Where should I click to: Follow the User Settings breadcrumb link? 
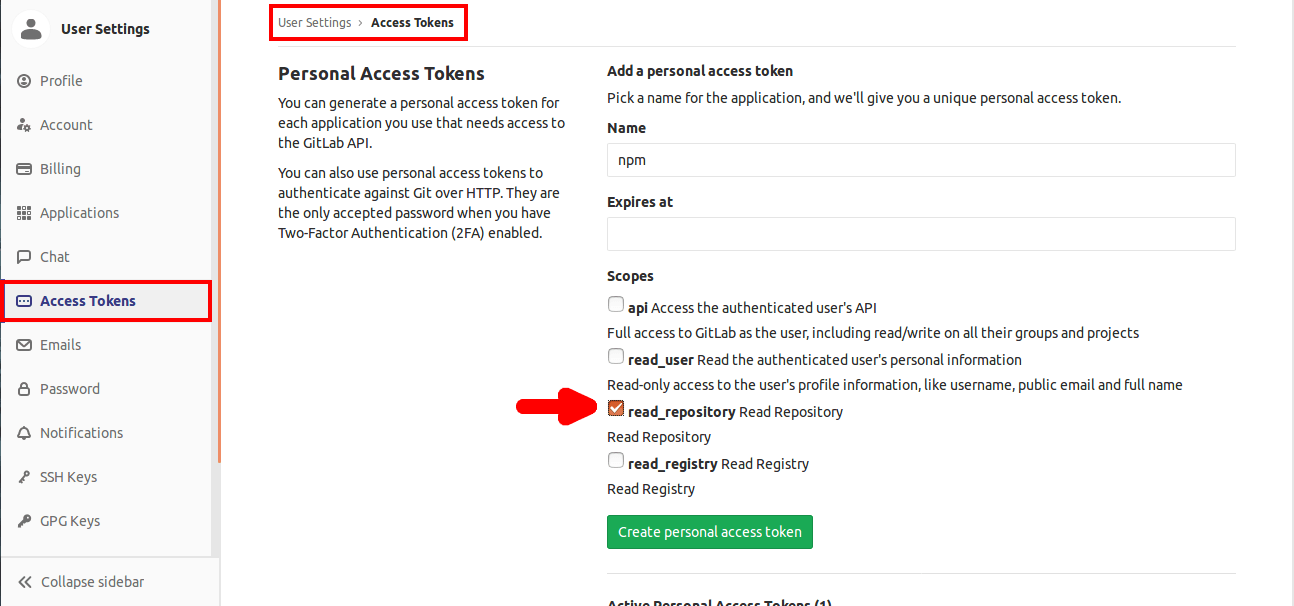pos(314,22)
